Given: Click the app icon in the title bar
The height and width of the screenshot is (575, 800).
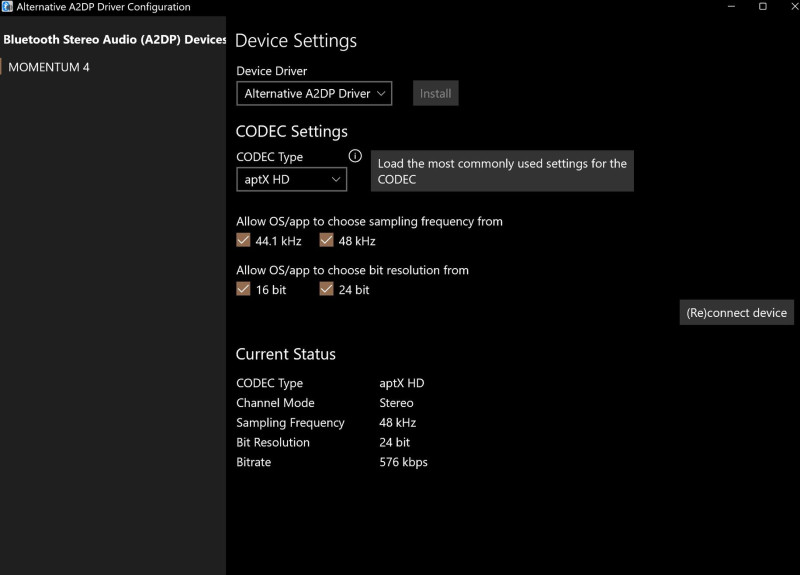Looking at the screenshot, I should point(8,7).
